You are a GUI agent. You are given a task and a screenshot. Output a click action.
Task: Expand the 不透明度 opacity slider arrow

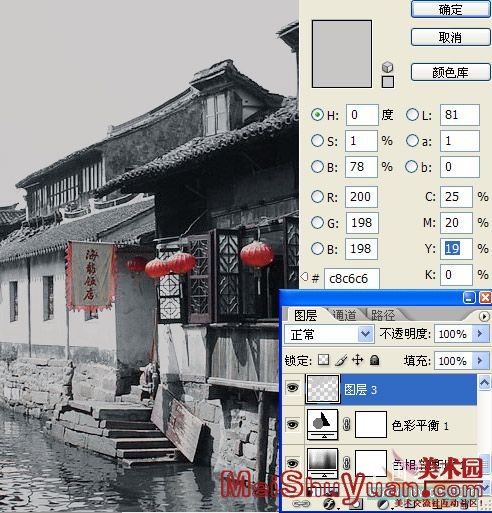point(480,333)
